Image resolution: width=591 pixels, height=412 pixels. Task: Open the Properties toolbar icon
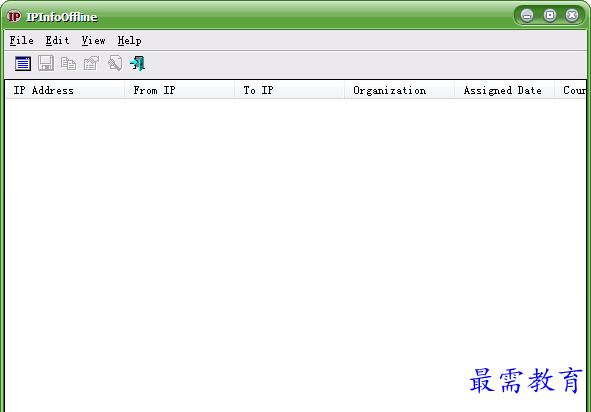(x=92, y=63)
